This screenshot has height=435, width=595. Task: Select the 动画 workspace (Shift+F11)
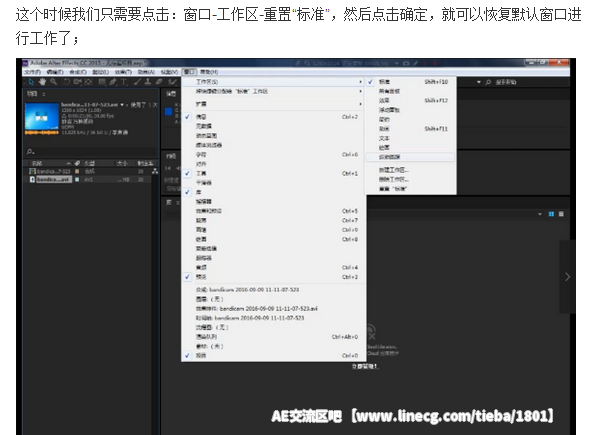tap(411, 129)
